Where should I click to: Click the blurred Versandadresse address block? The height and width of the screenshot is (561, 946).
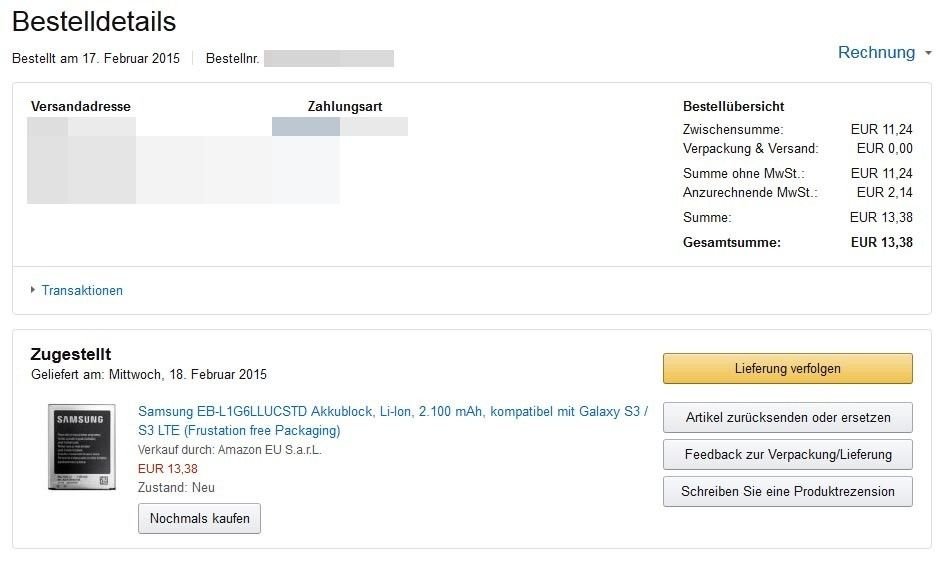183,160
